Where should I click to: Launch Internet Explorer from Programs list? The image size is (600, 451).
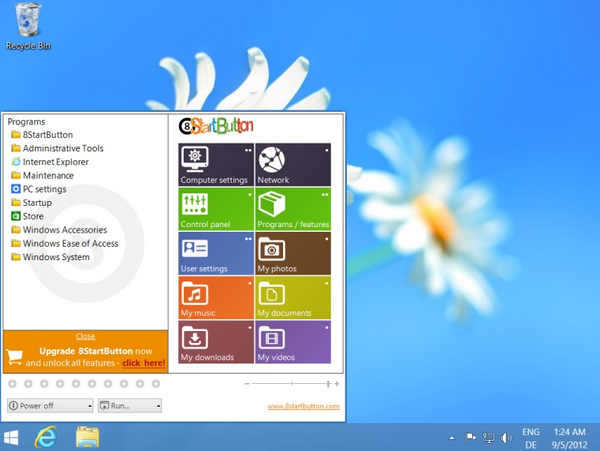point(50,162)
